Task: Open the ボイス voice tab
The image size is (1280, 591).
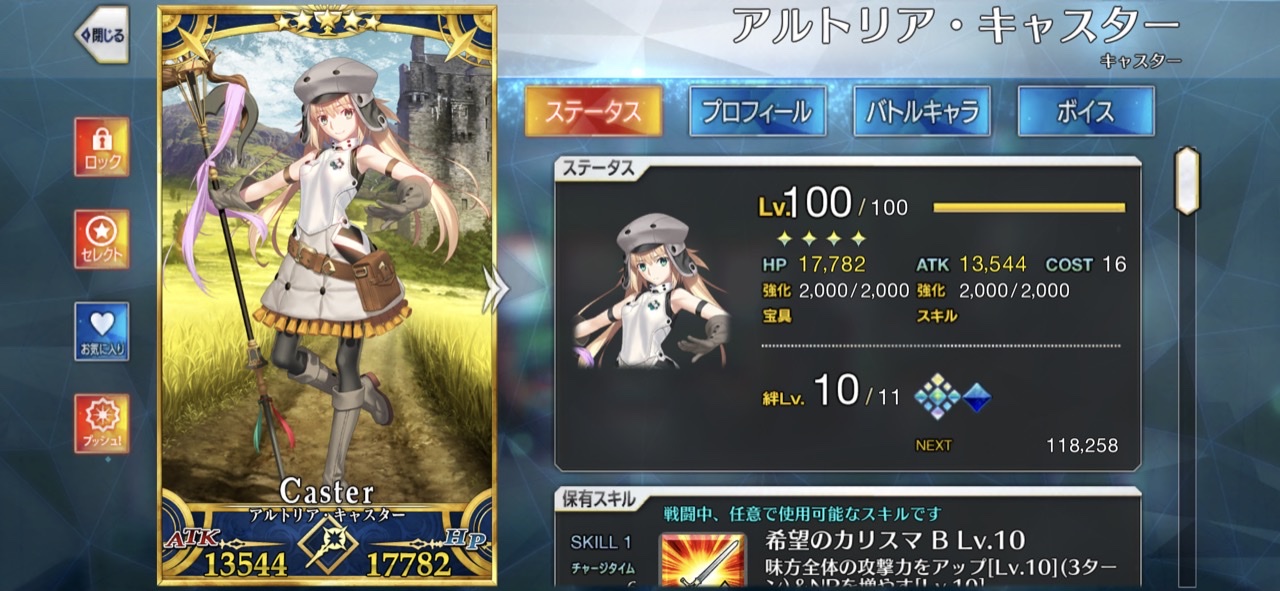Action: click(1086, 111)
